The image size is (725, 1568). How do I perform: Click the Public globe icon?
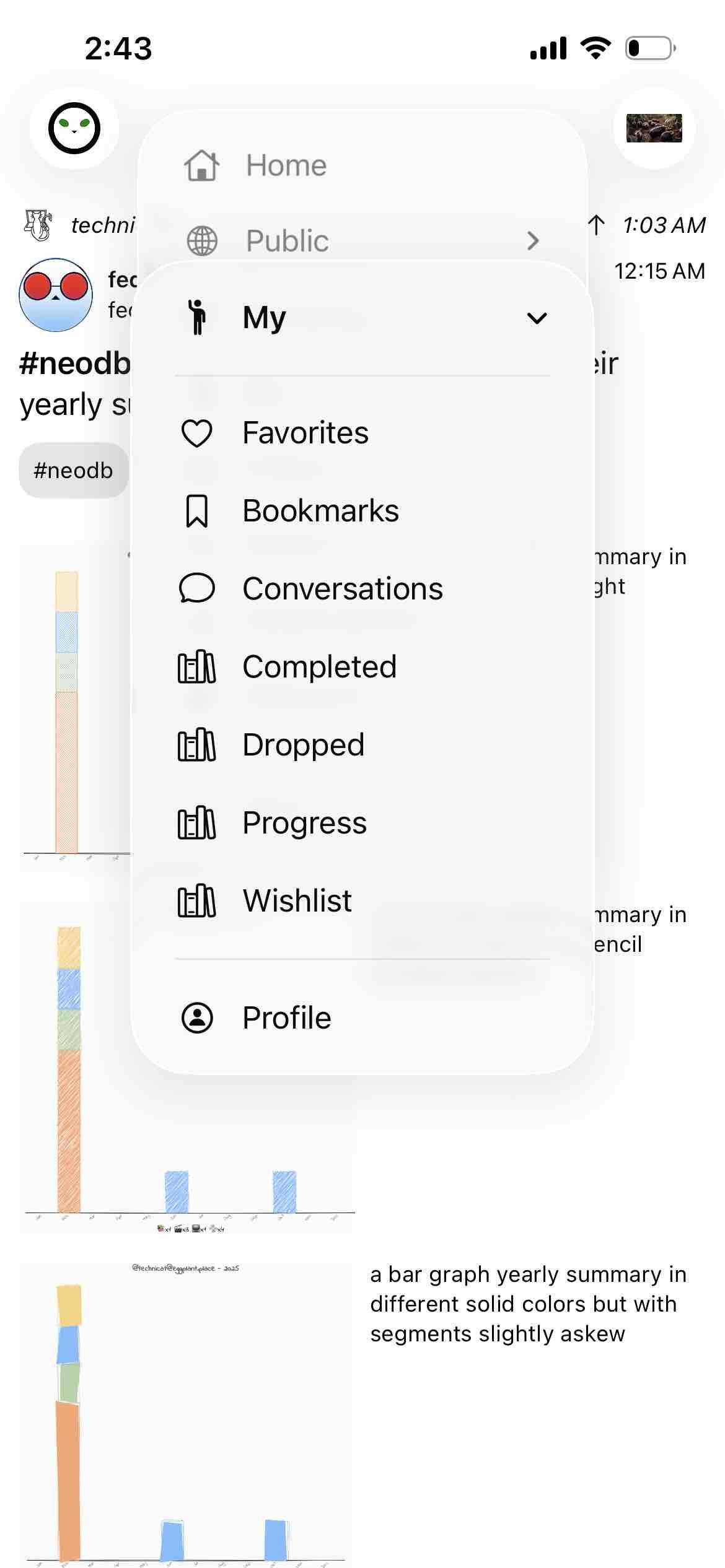202,241
